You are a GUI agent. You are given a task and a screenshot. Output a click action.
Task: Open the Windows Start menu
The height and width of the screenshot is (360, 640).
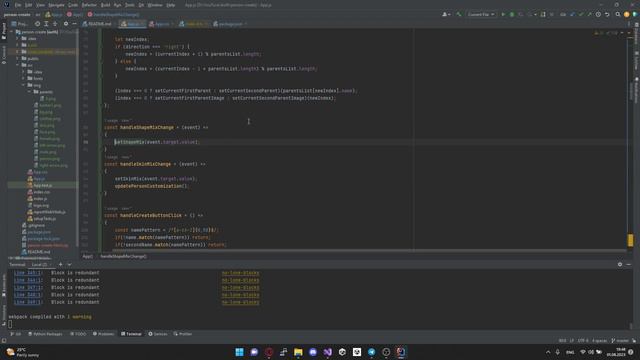pos(240,352)
